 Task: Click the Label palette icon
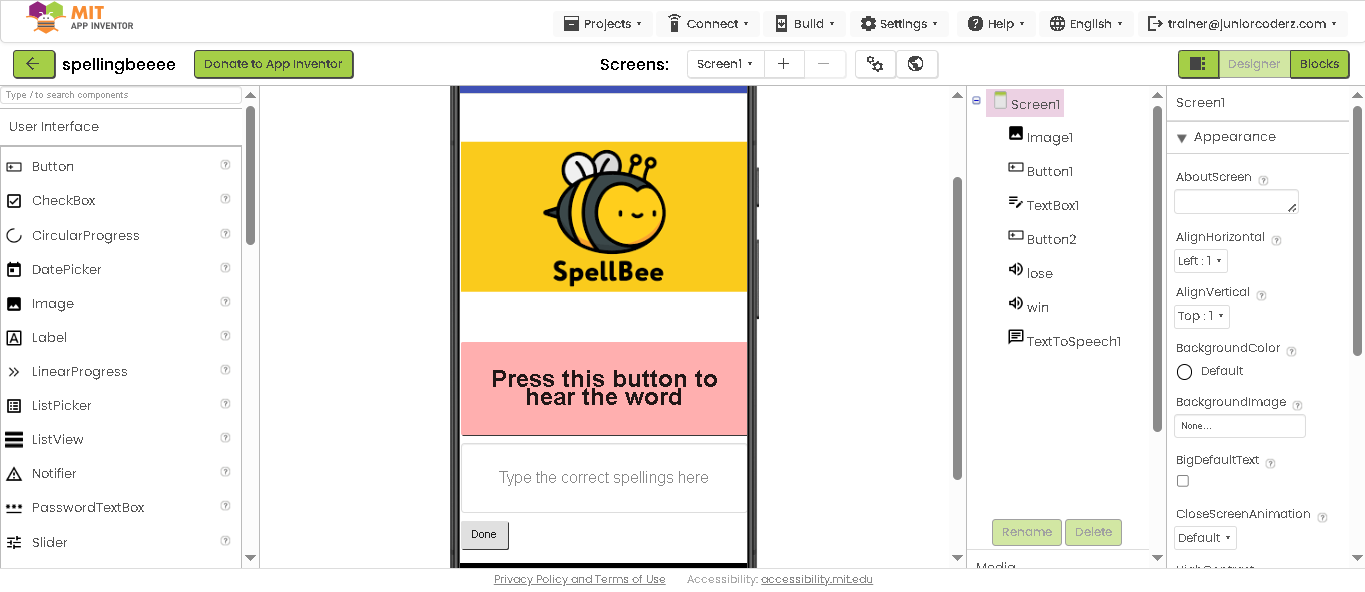point(14,338)
